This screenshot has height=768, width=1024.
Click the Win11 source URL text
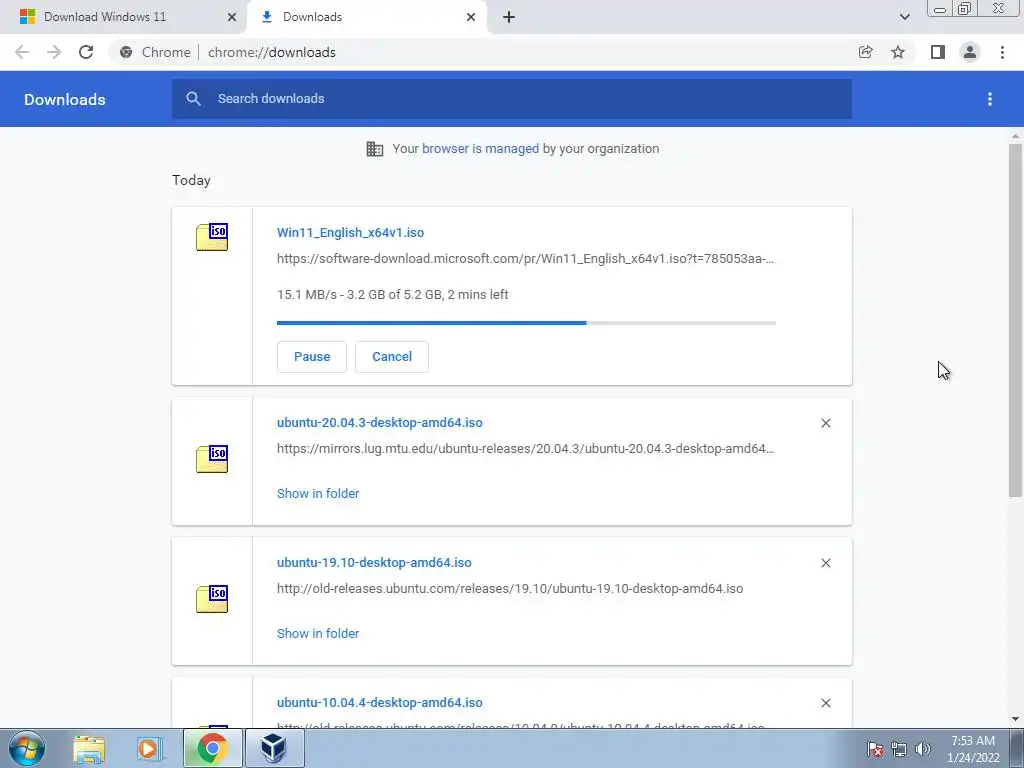tap(526, 259)
